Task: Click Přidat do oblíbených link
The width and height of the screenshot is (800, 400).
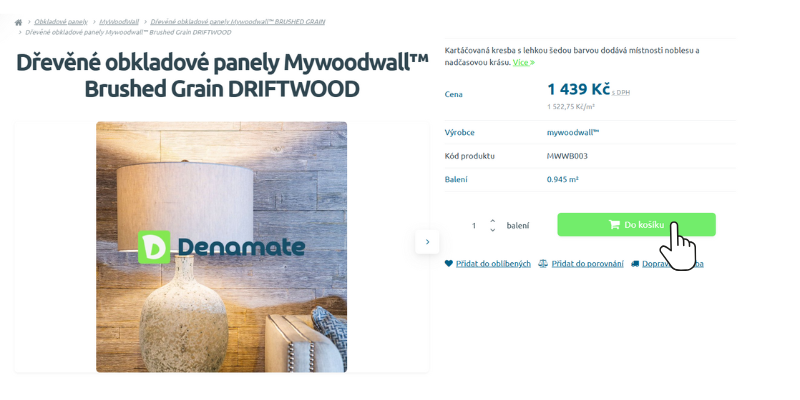Action: 493,264
